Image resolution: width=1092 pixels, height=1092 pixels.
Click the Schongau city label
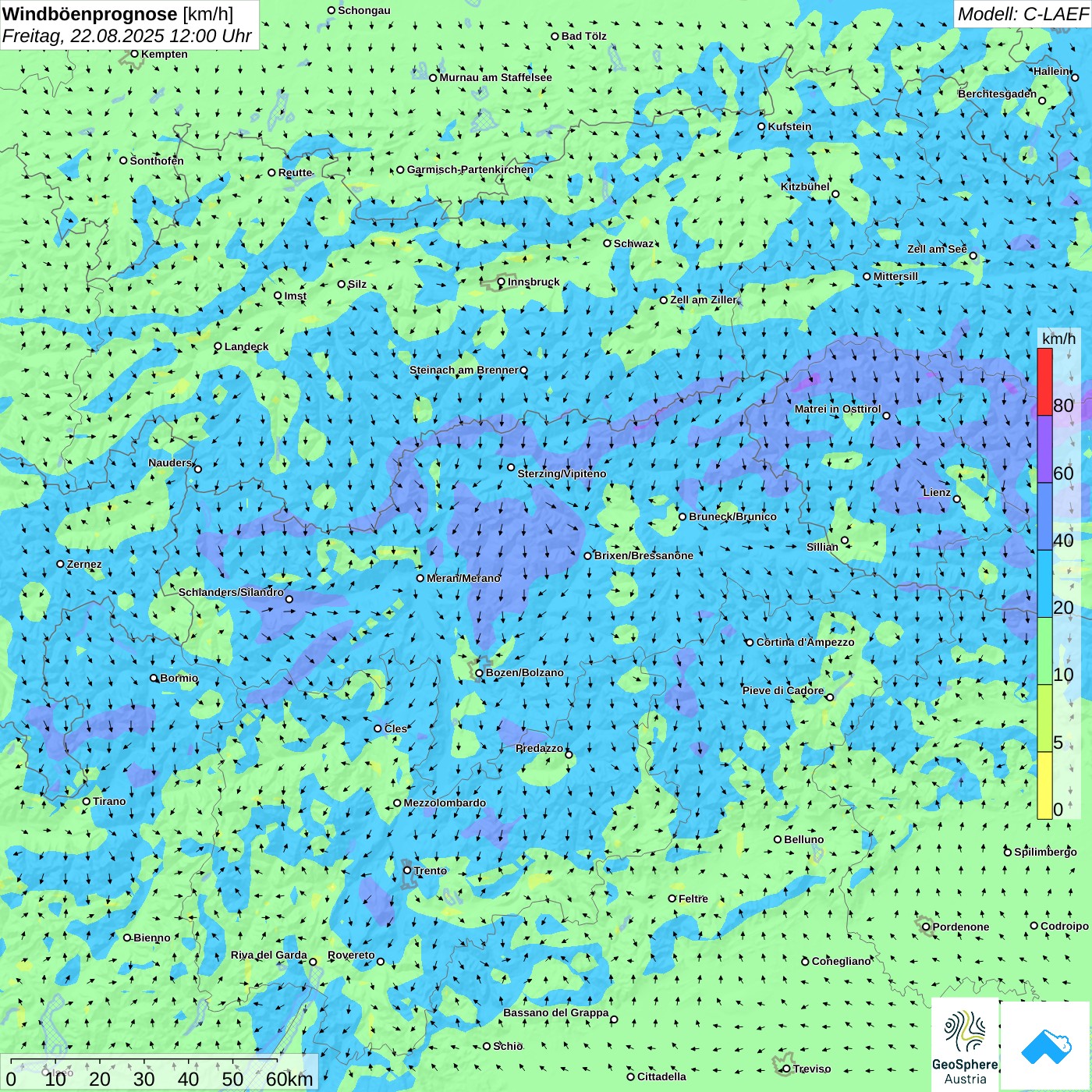(363, 10)
